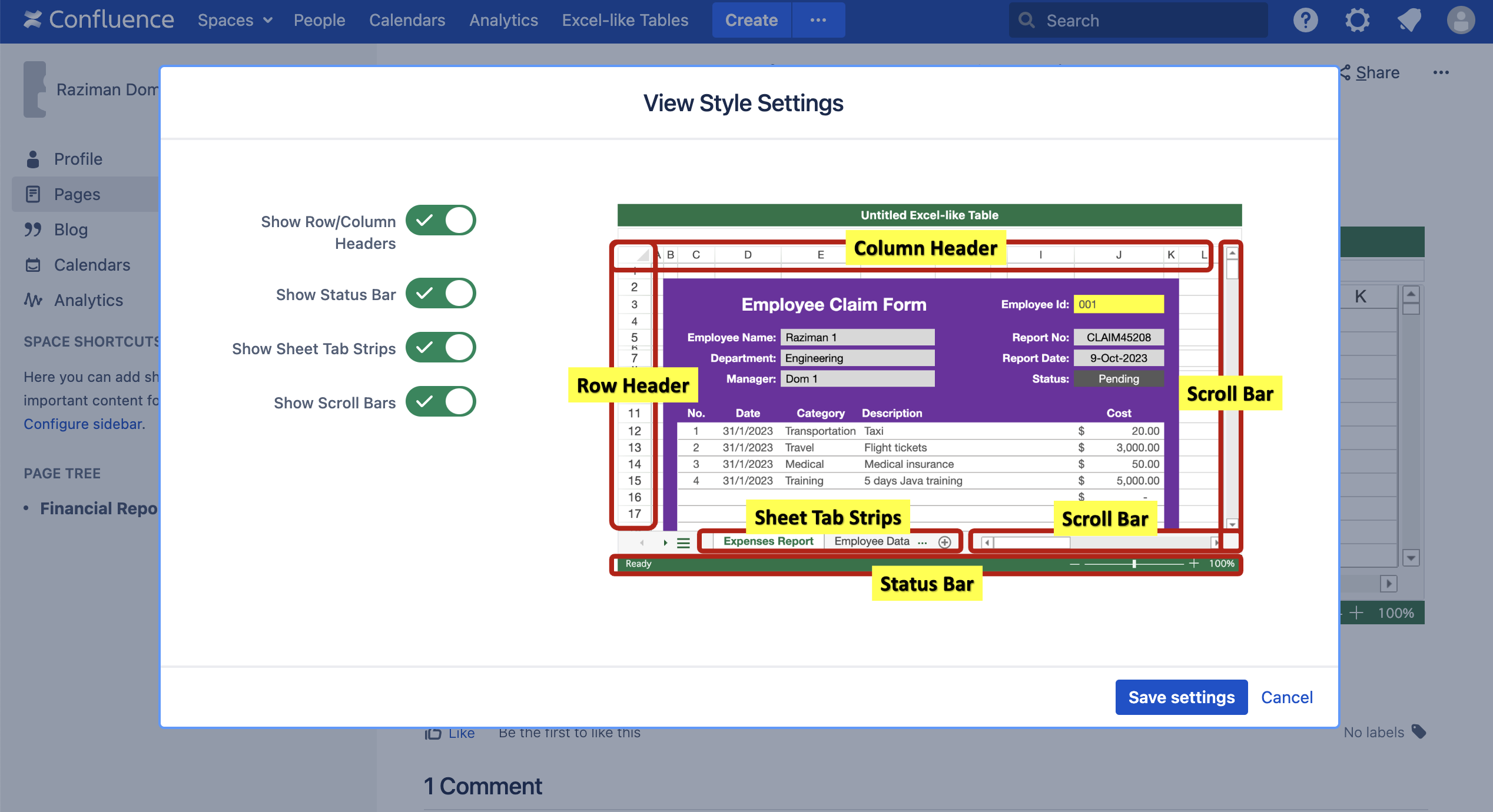Open the settings gear icon
The height and width of the screenshot is (812, 1493).
[1357, 20]
